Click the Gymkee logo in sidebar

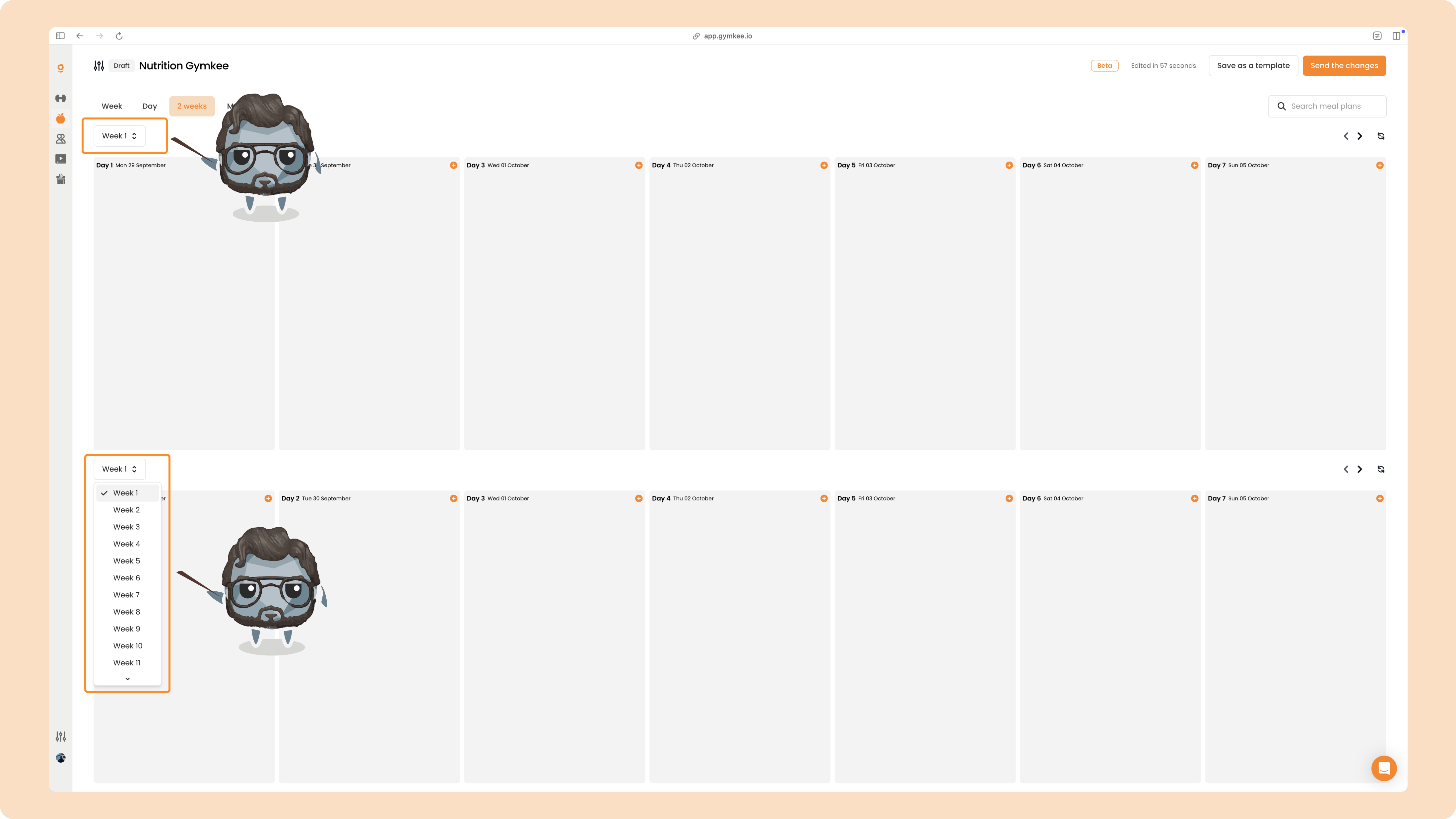[60, 68]
